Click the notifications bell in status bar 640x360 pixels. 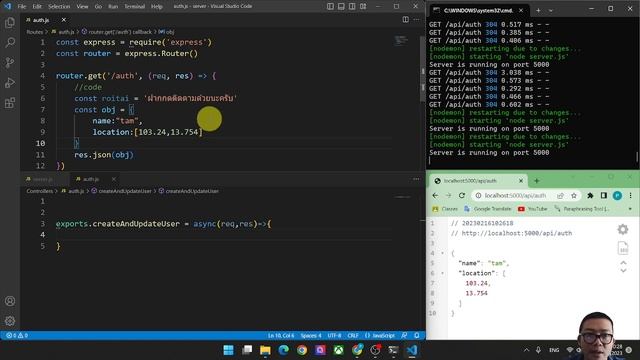[417, 336]
